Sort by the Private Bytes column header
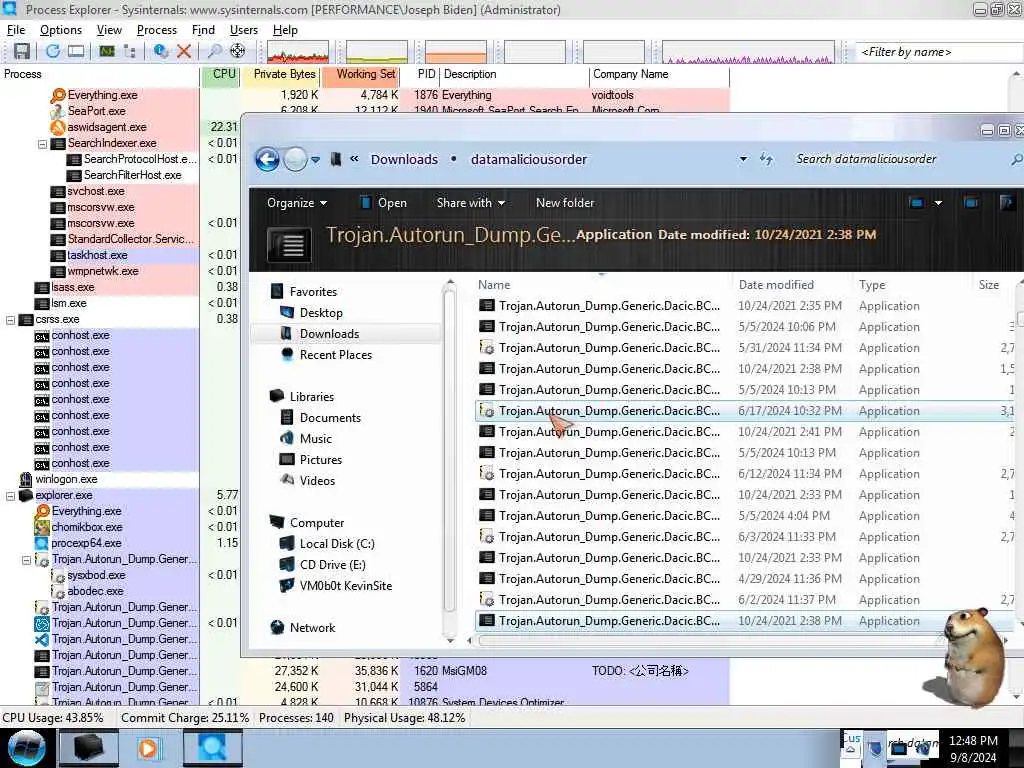Screen dimensions: 1024x768 tap(281, 74)
